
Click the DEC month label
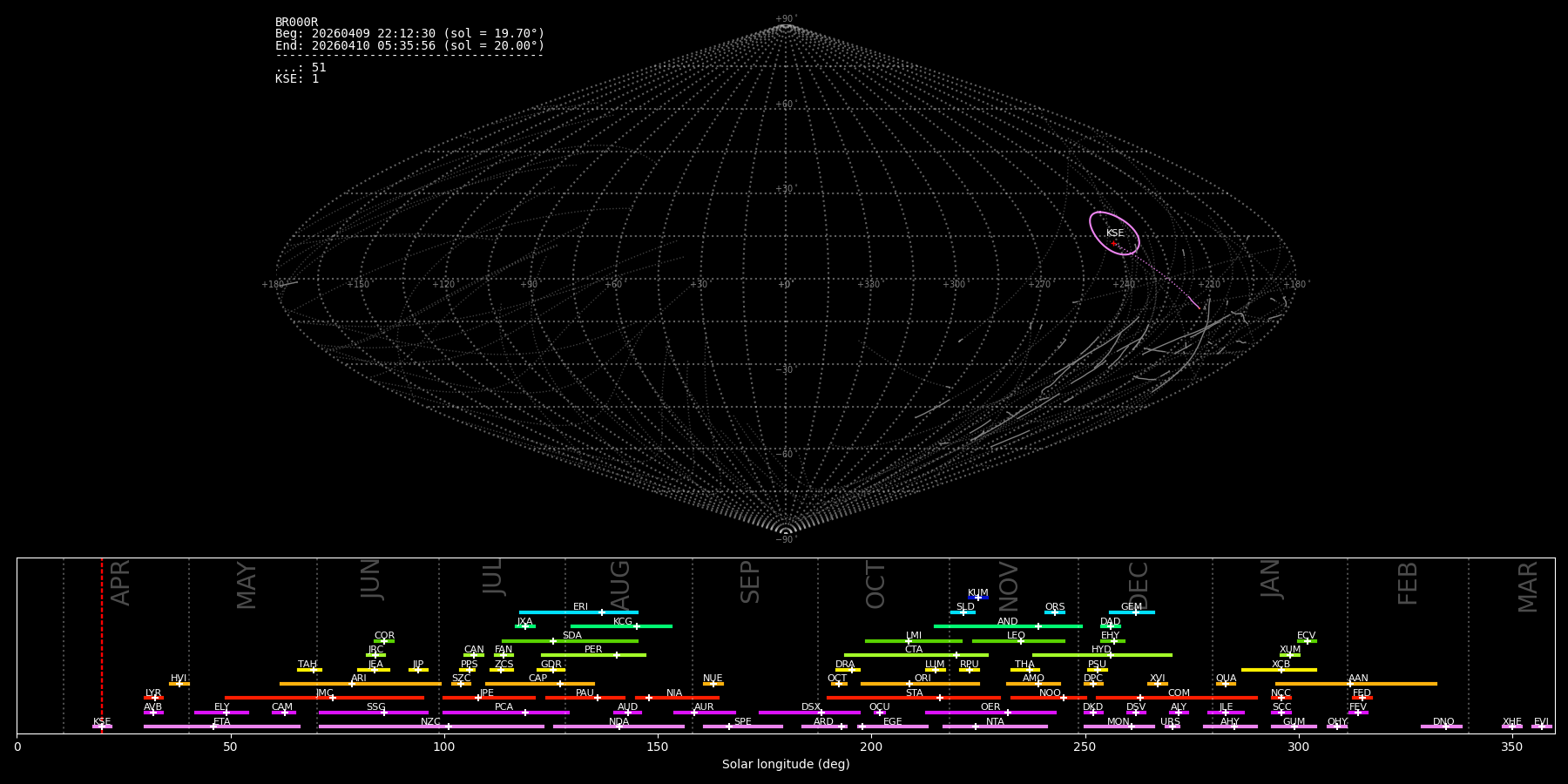1139,584
